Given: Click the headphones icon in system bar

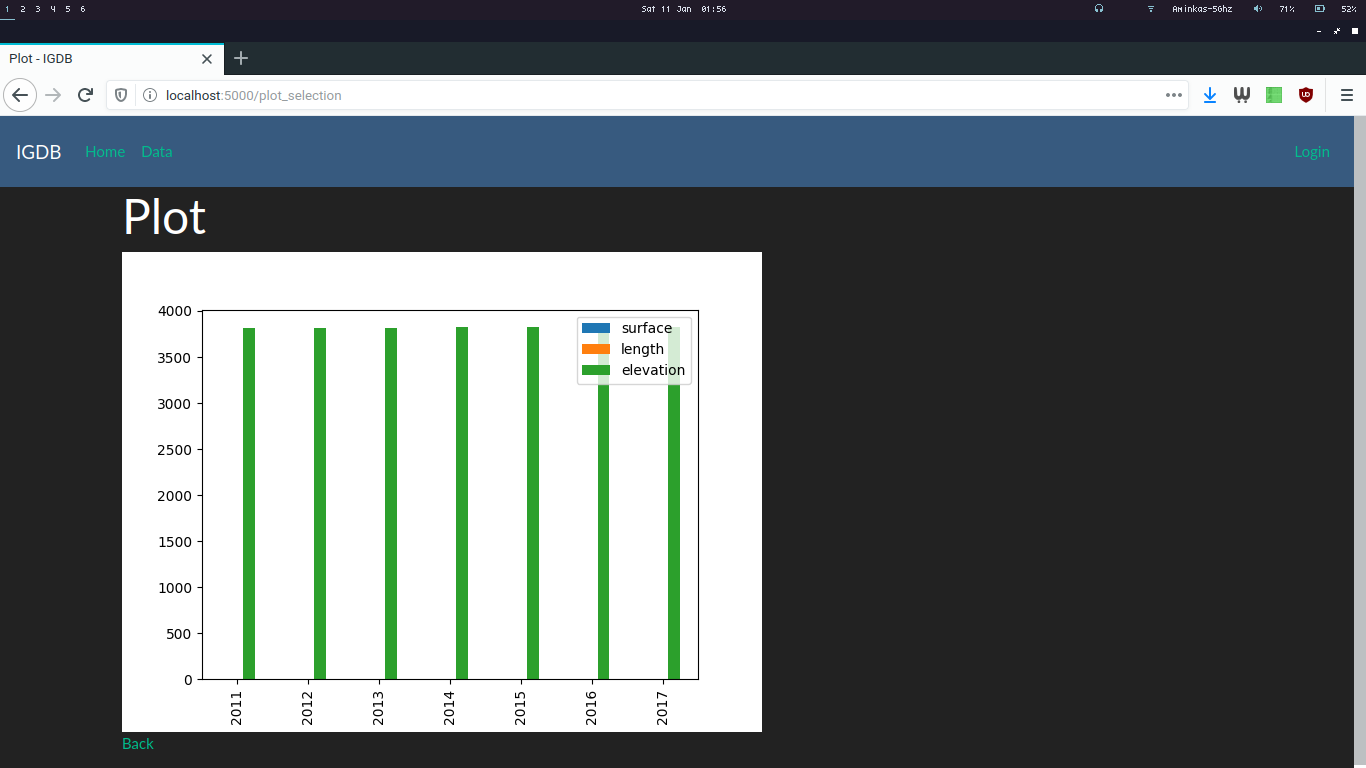Looking at the screenshot, I should point(1099,8).
